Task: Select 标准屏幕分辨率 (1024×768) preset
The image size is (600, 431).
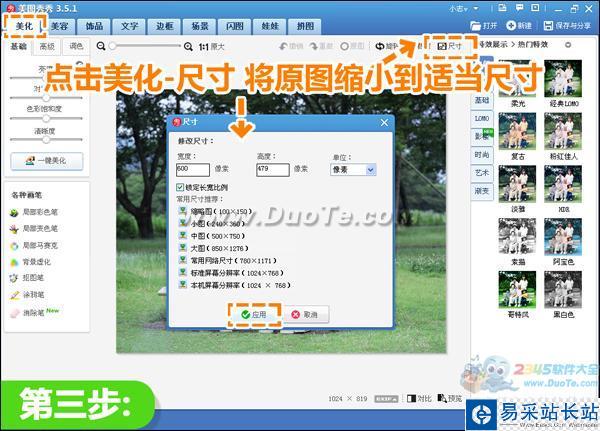Action: (x=231, y=273)
